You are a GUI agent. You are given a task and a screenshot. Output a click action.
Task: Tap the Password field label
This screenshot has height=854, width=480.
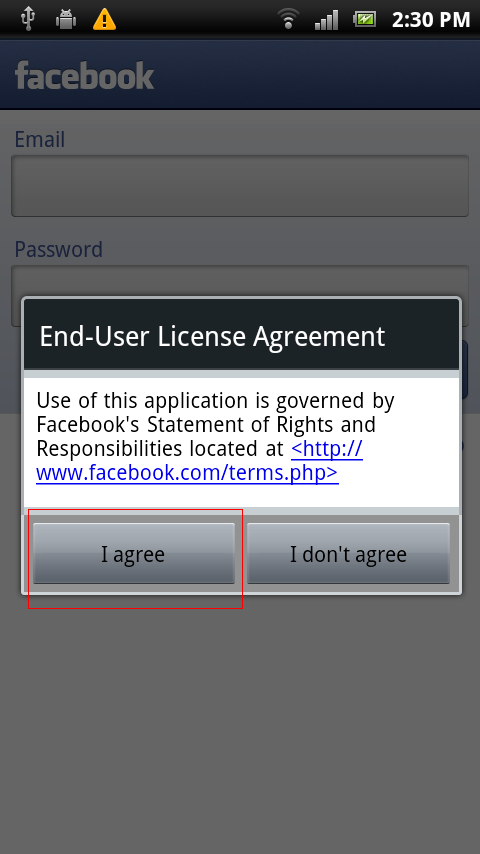pos(58,249)
